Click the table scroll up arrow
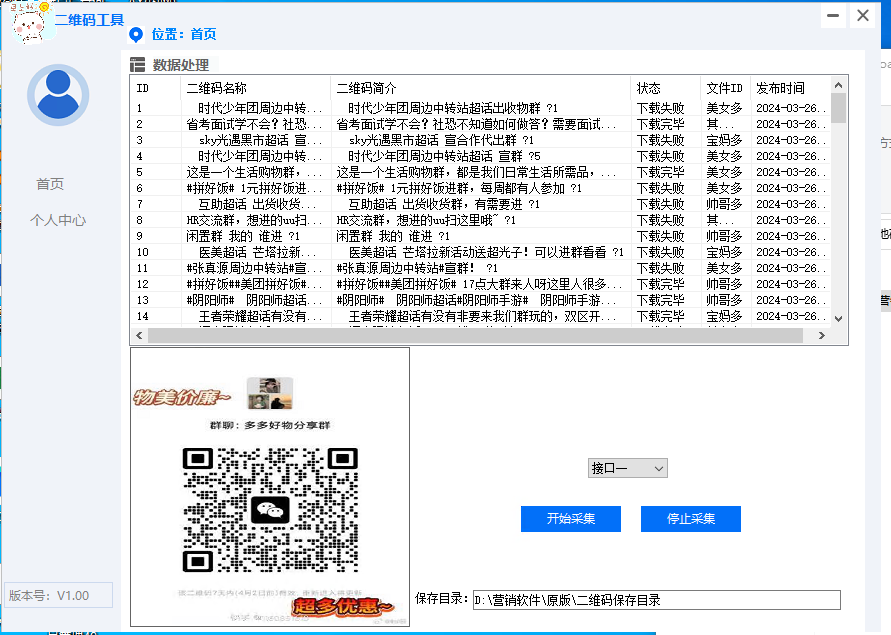 click(x=838, y=85)
